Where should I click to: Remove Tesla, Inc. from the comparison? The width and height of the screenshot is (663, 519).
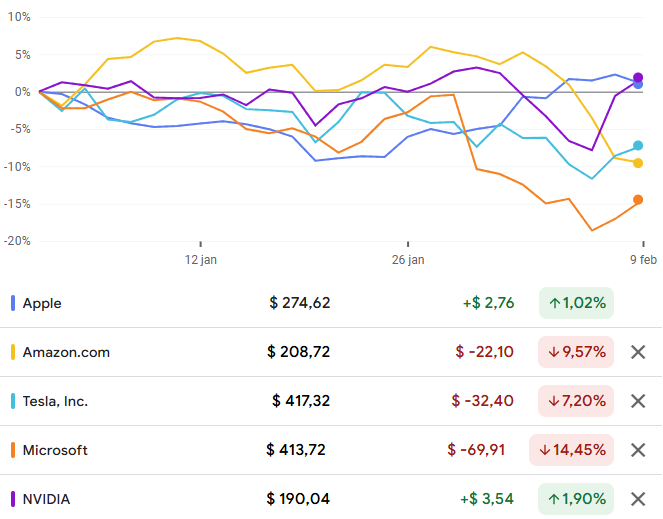[638, 401]
